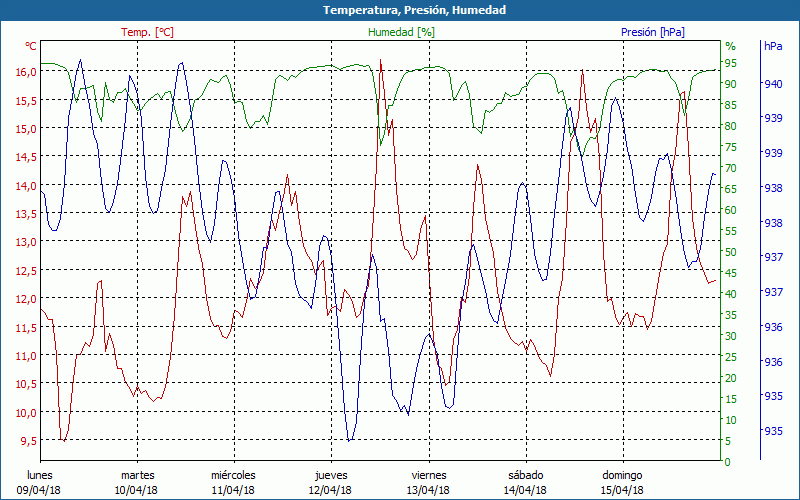
Task: Select the 'sábado 14/04/18' date label
Action: [525, 482]
